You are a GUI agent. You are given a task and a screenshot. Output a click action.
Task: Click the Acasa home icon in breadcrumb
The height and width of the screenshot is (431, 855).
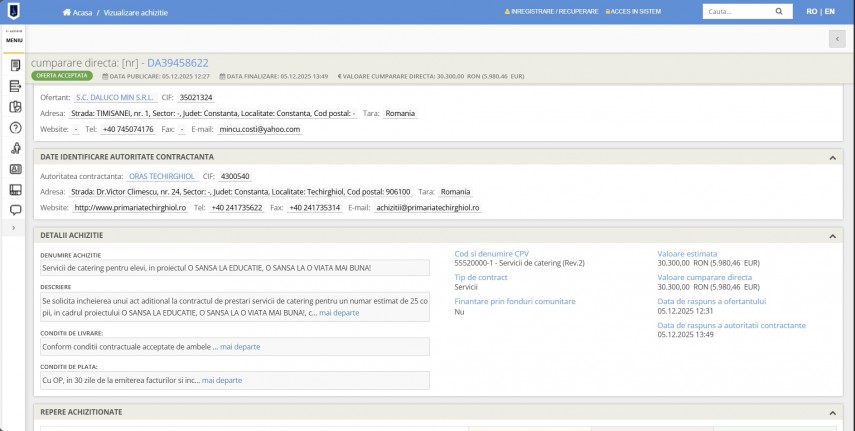point(67,12)
